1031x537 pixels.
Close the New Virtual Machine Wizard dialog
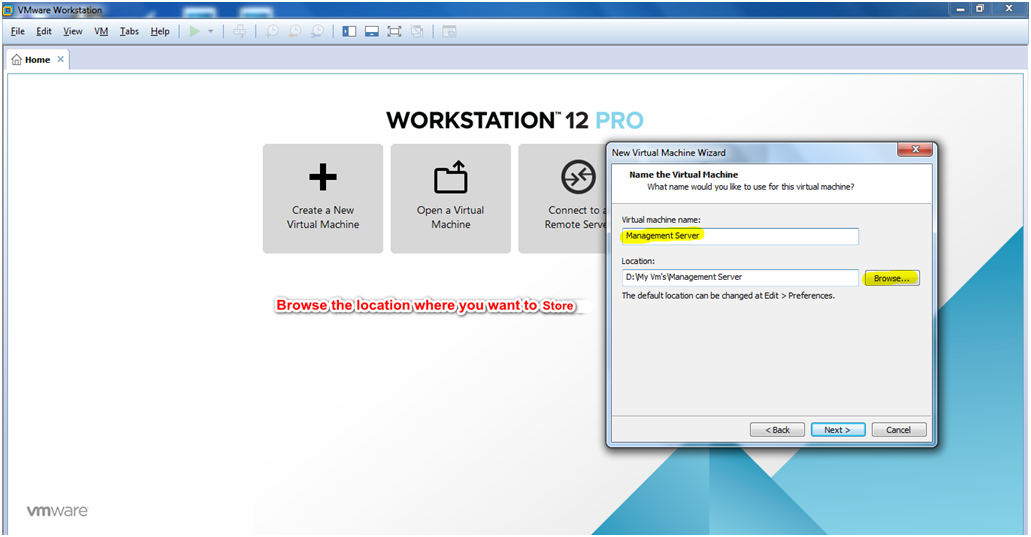(x=915, y=150)
